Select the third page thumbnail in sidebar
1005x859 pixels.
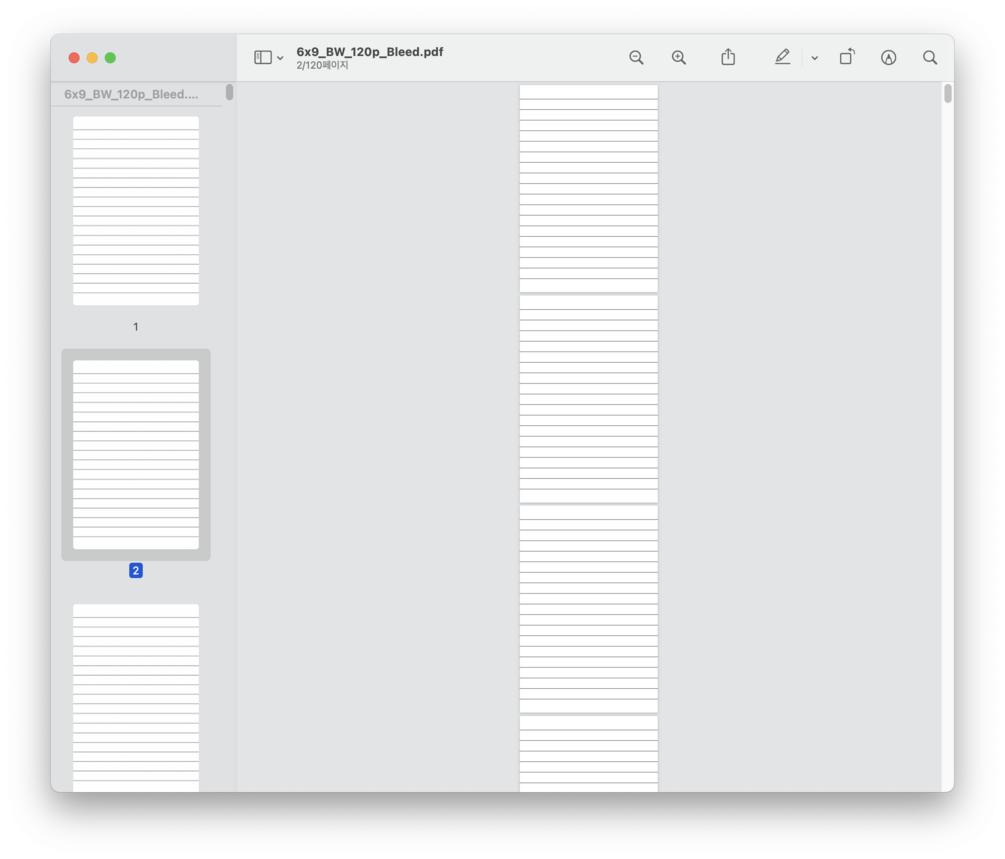136,697
